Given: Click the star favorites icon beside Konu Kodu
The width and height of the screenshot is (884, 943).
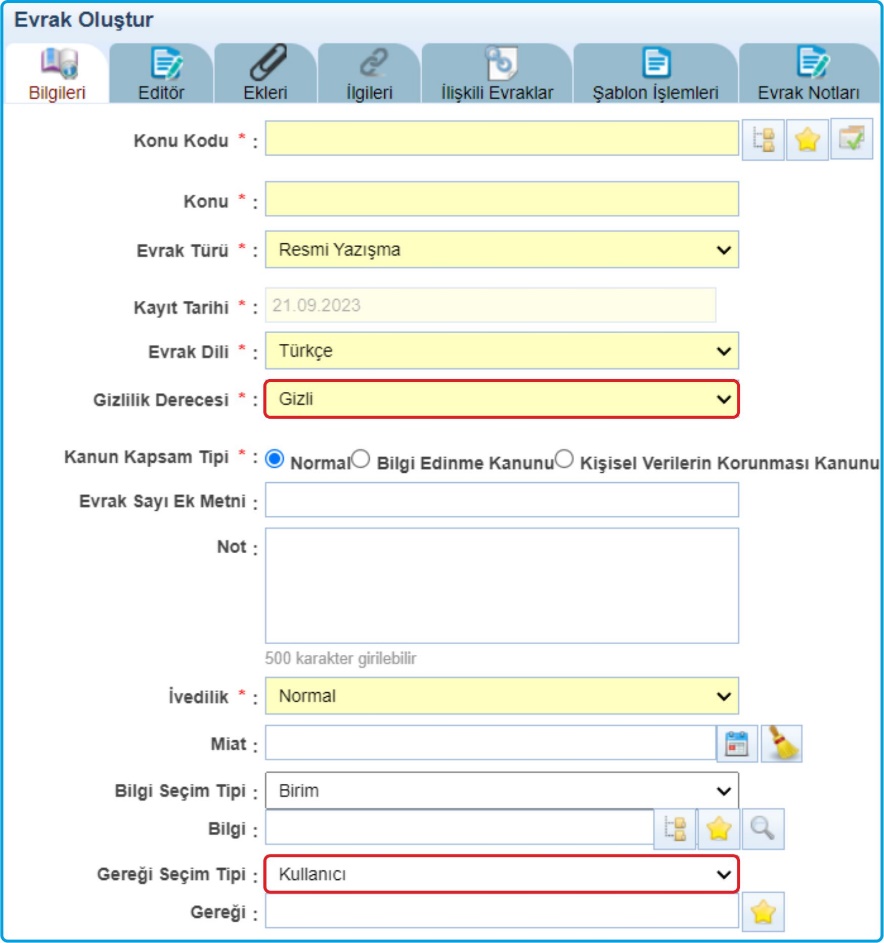Looking at the screenshot, I should (807, 140).
